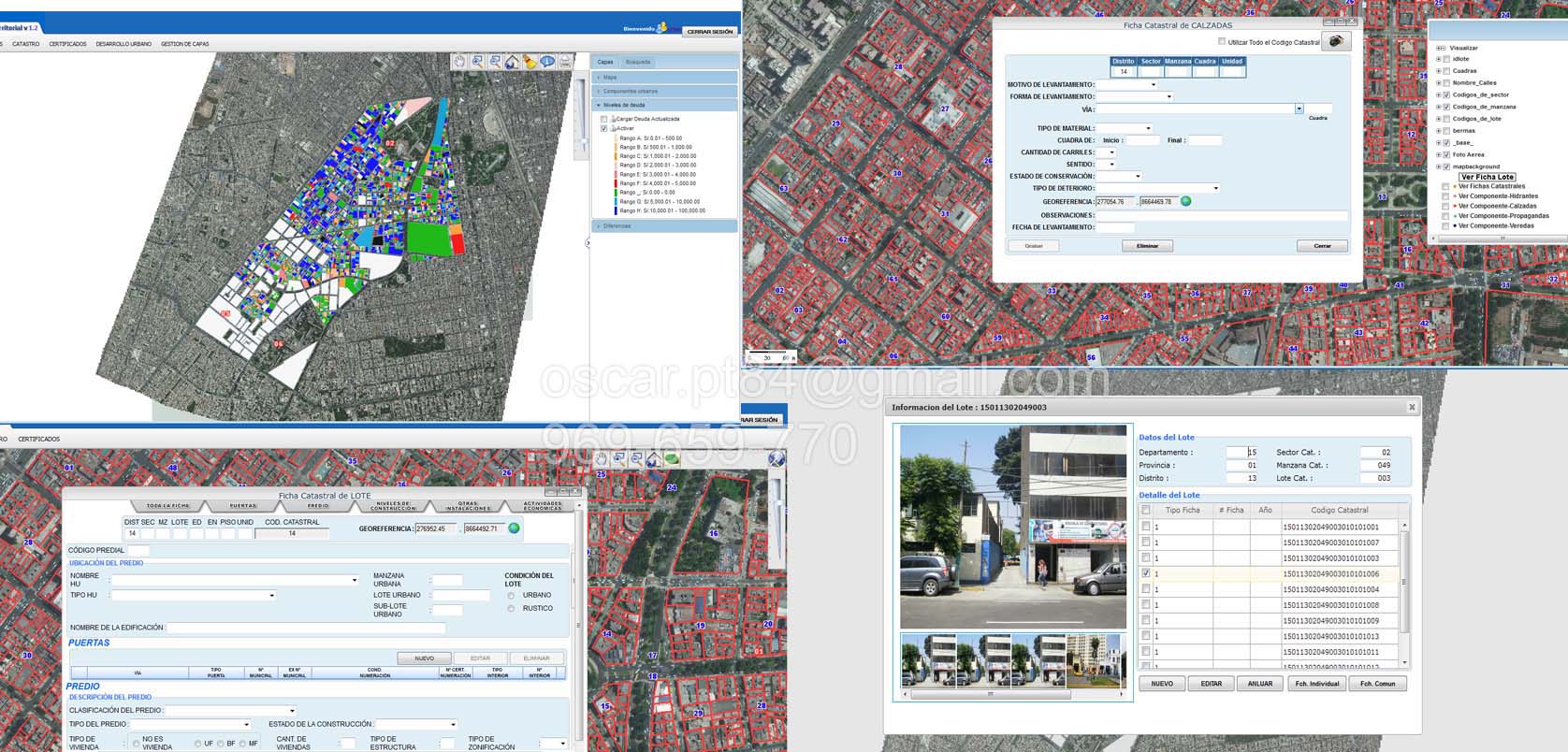Select the URBANO radio button

pos(511,596)
